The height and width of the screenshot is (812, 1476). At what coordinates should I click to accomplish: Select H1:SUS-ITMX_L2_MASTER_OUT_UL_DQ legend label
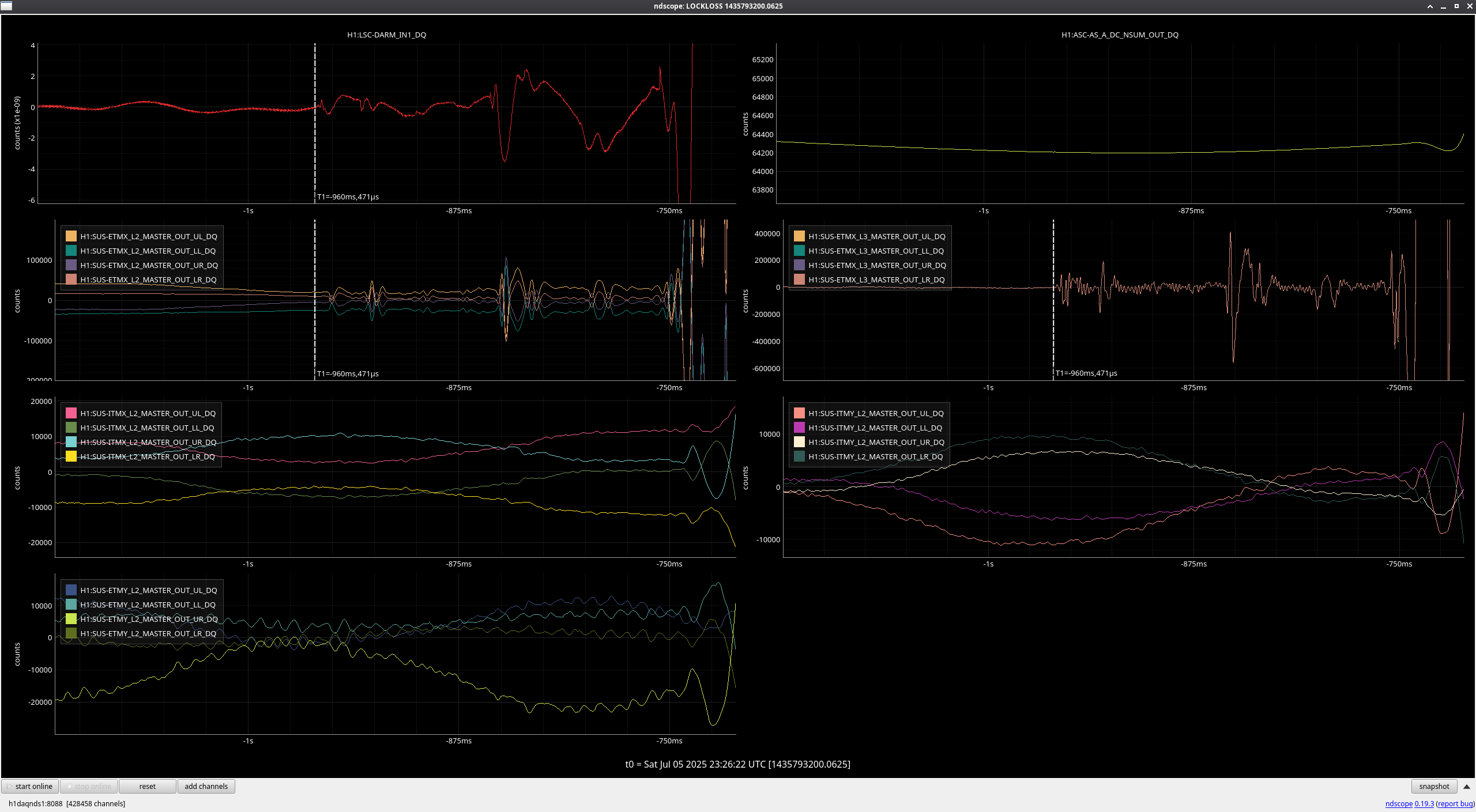click(x=148, y=413)
